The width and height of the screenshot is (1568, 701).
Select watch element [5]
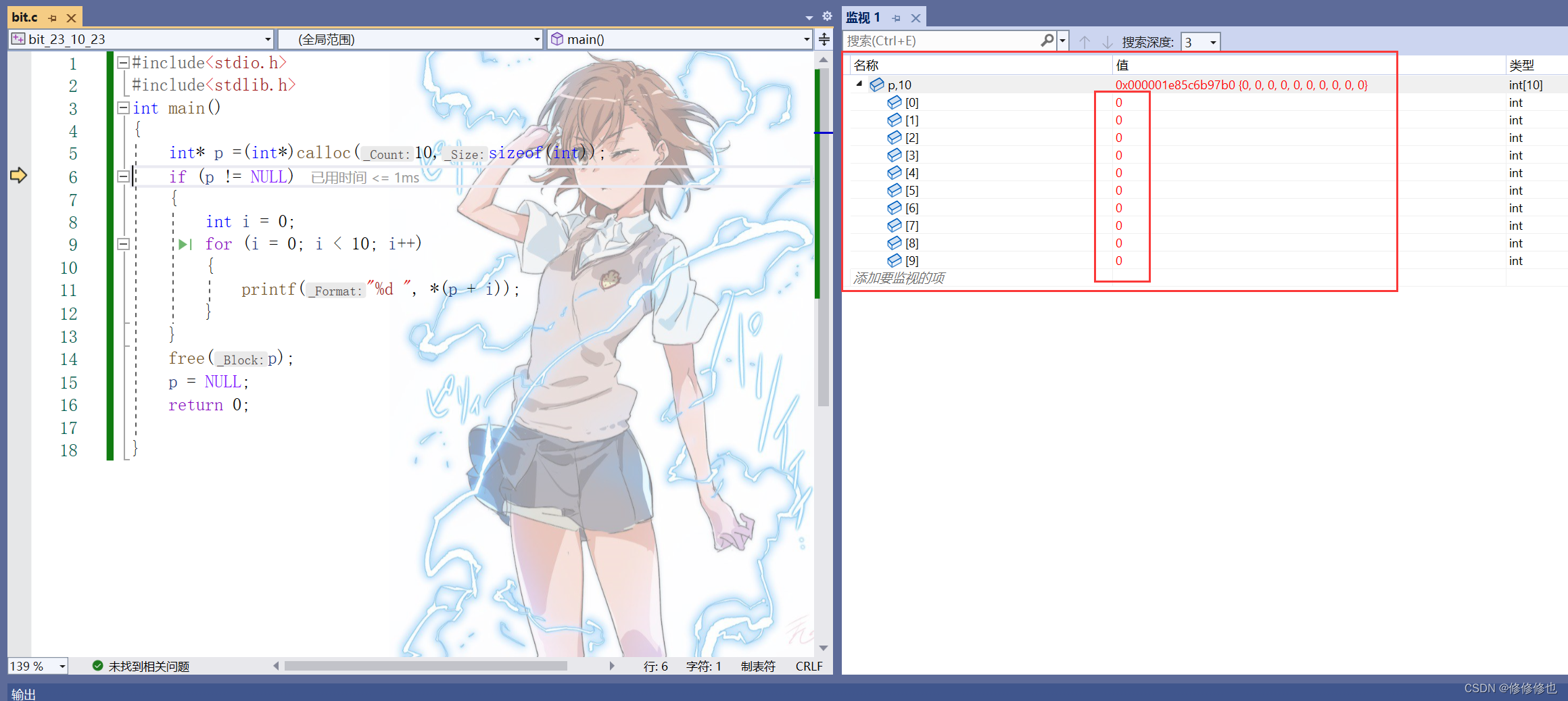point(912,191)
